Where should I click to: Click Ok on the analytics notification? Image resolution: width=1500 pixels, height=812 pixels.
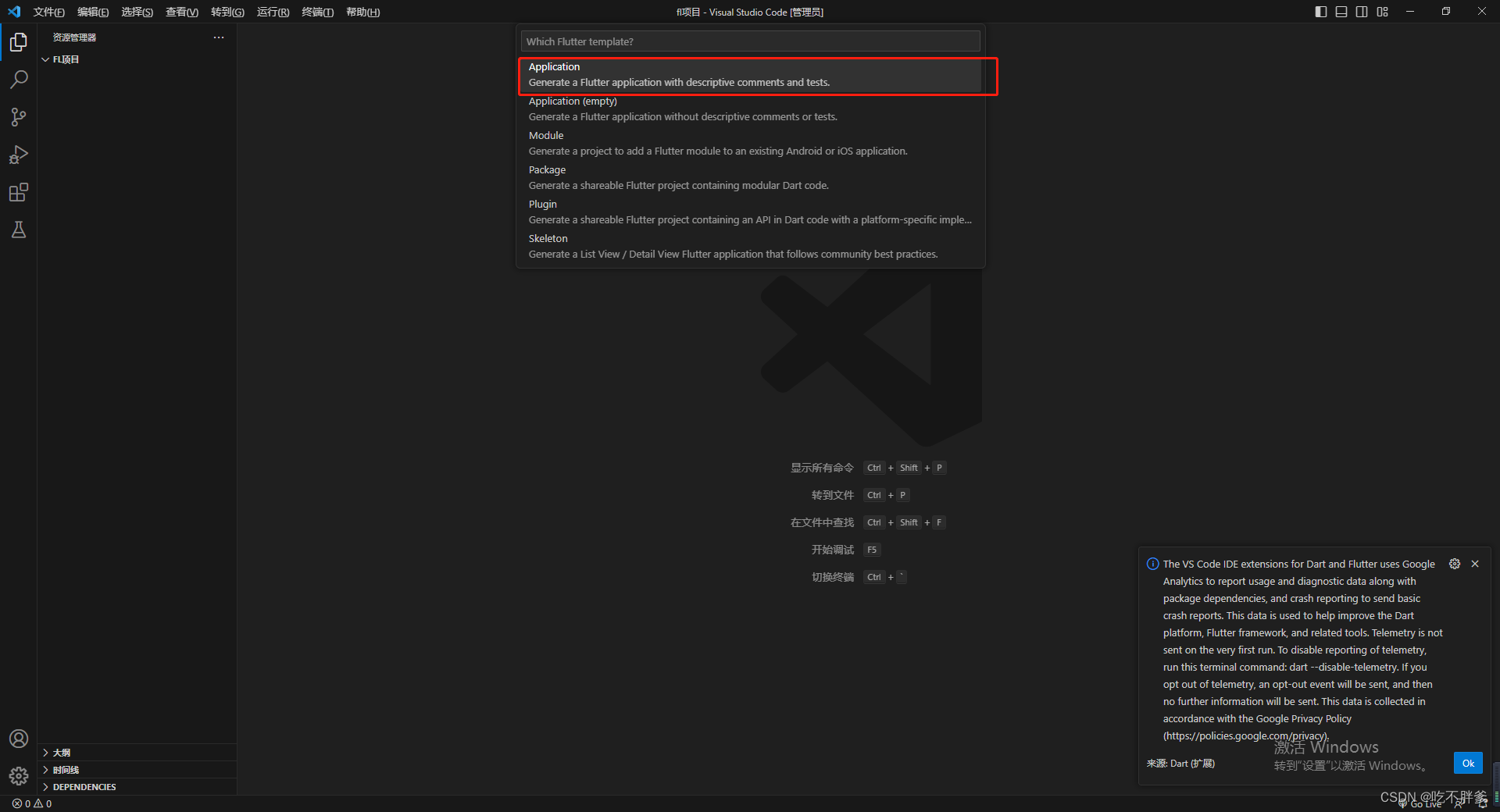tap(1468, 763)
